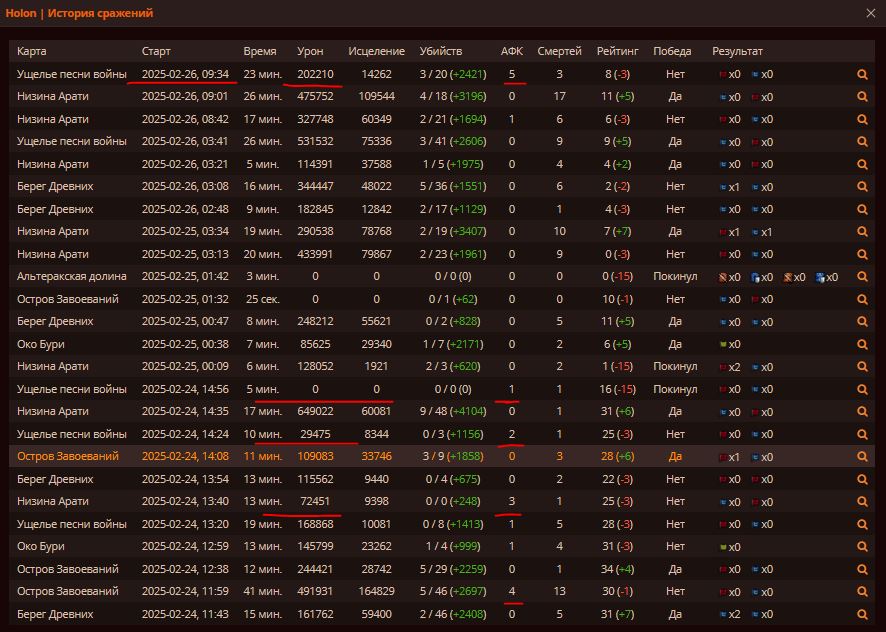
Task: View details of the 2025-02-26, 03:21 battle
Action: pos(862,164)
